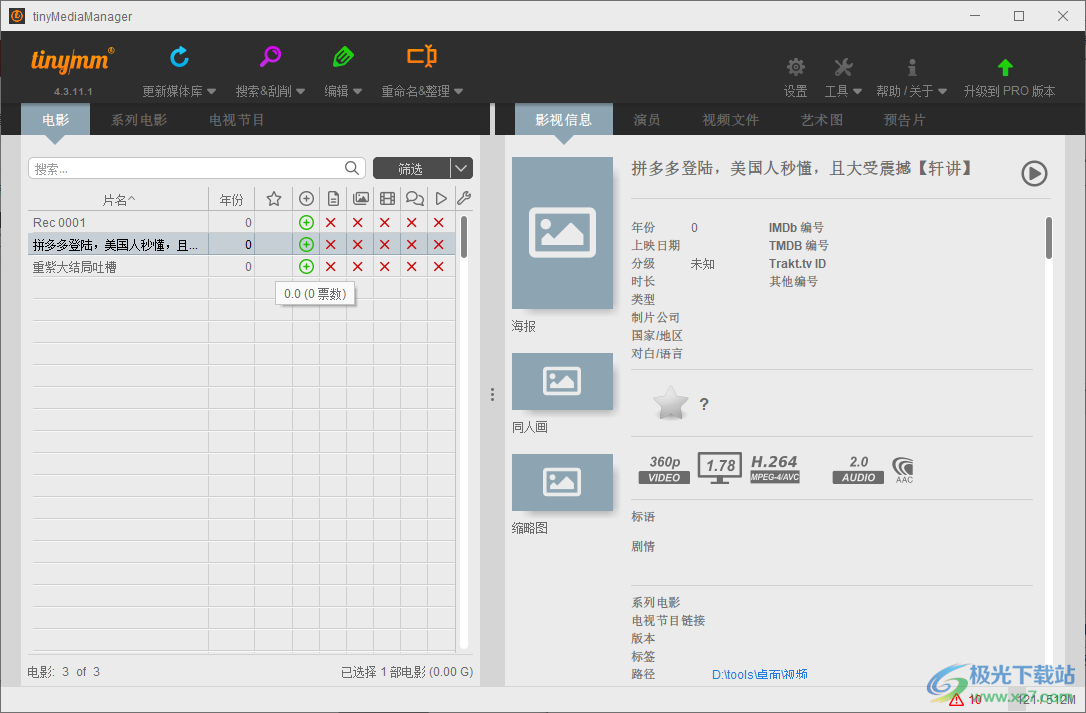Open the 影视信息 tab

[564, 120]
